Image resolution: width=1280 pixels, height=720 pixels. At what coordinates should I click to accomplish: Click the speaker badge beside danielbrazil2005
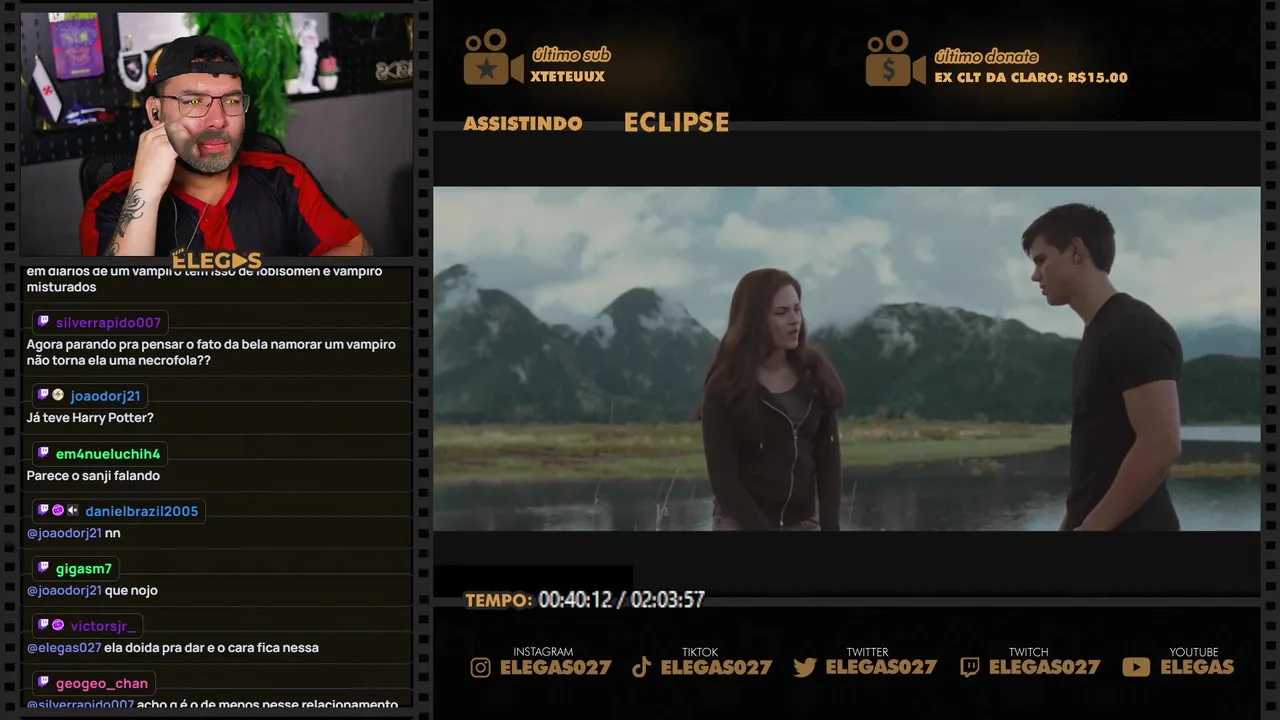point(72,510)
